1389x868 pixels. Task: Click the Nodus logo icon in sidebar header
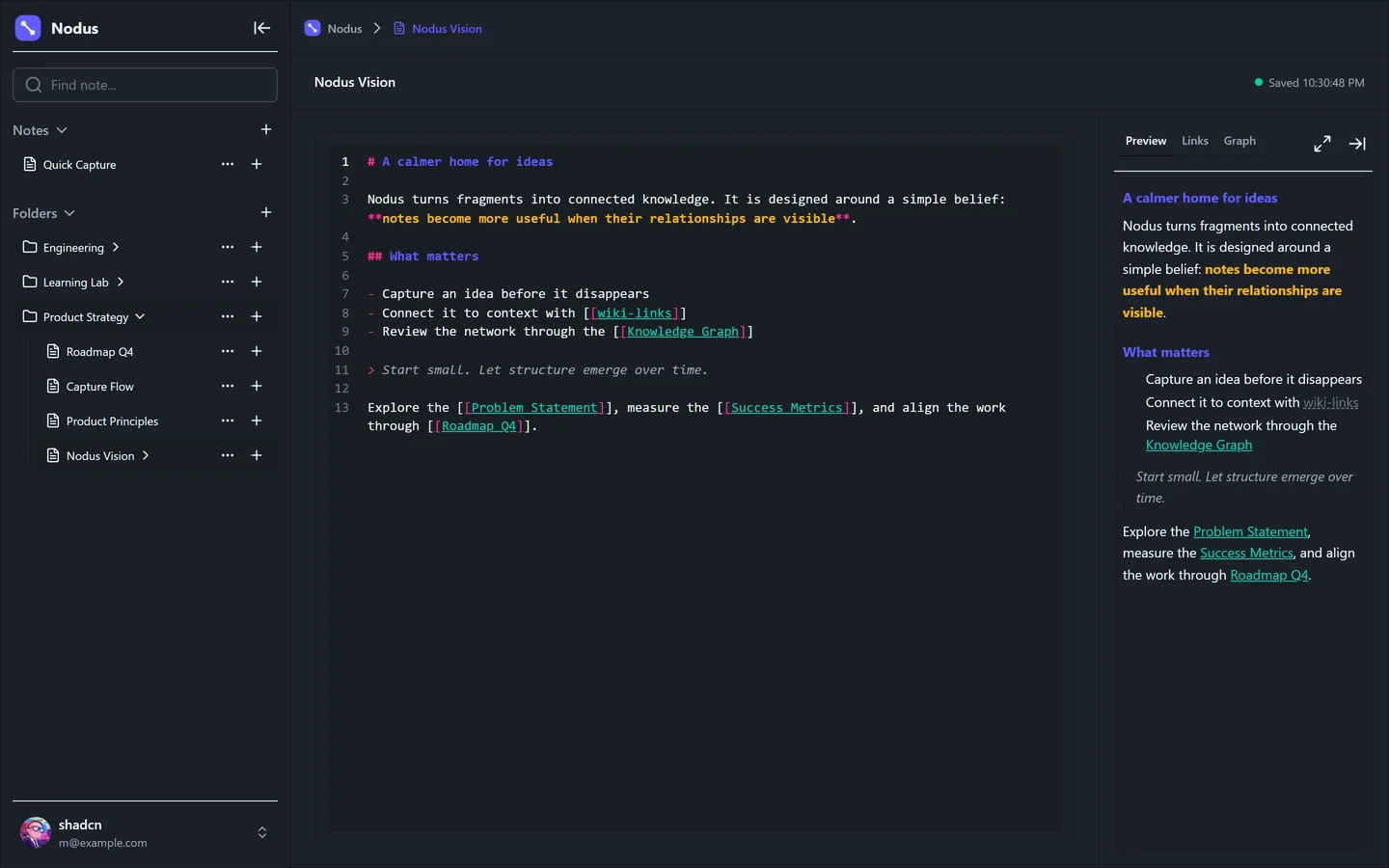[x=28, y=28]
